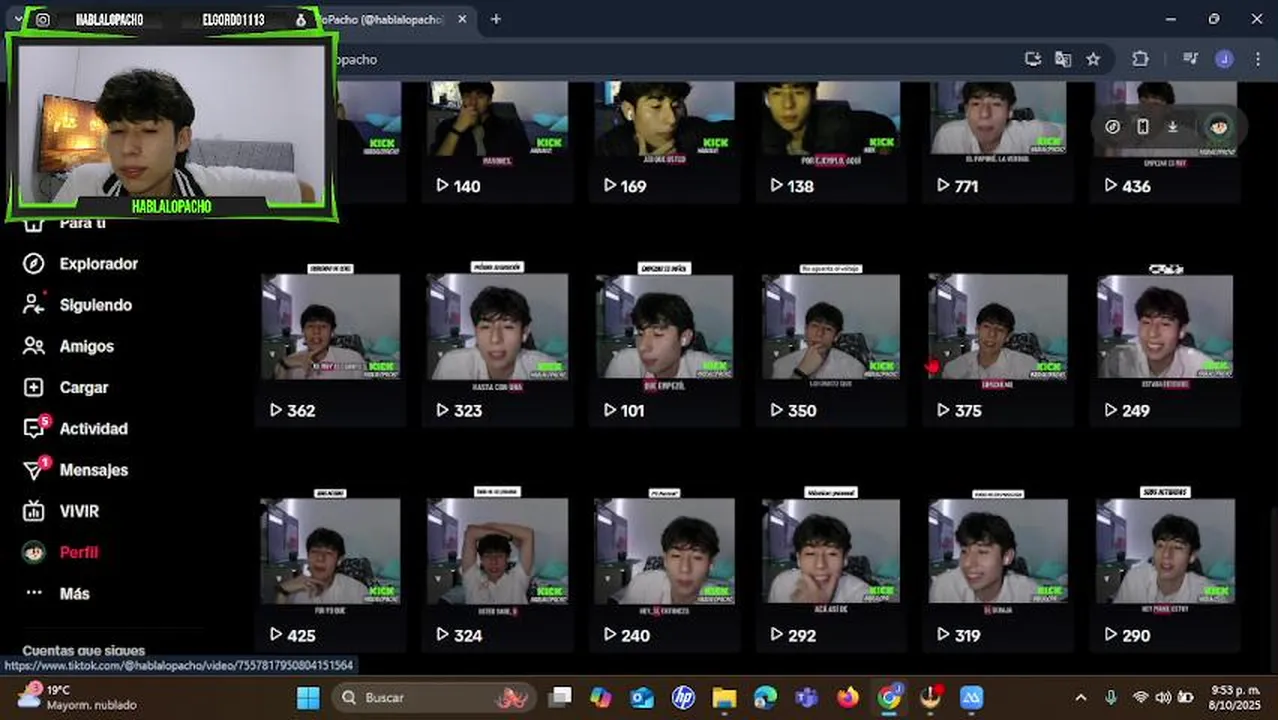
Task: Open Wi-Fi network settings in tray
Action: point(1140,697)
